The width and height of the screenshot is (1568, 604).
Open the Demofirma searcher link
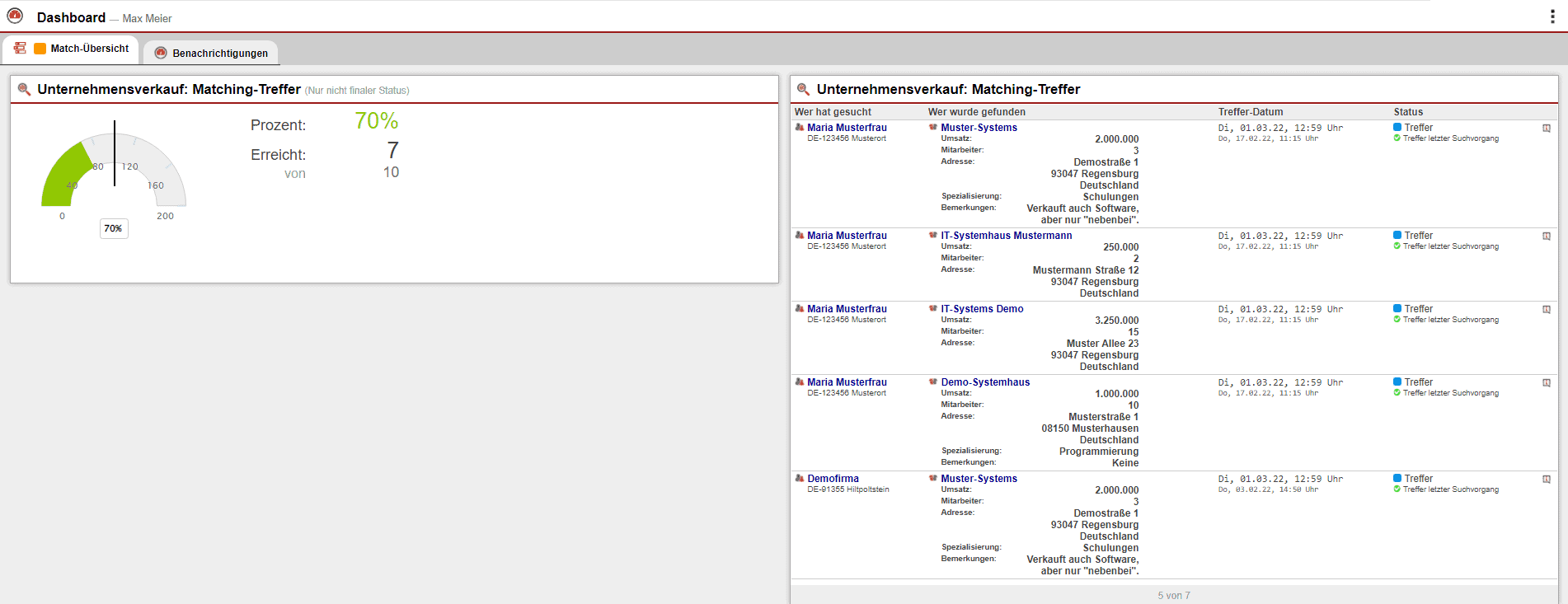tap(833, 479)
